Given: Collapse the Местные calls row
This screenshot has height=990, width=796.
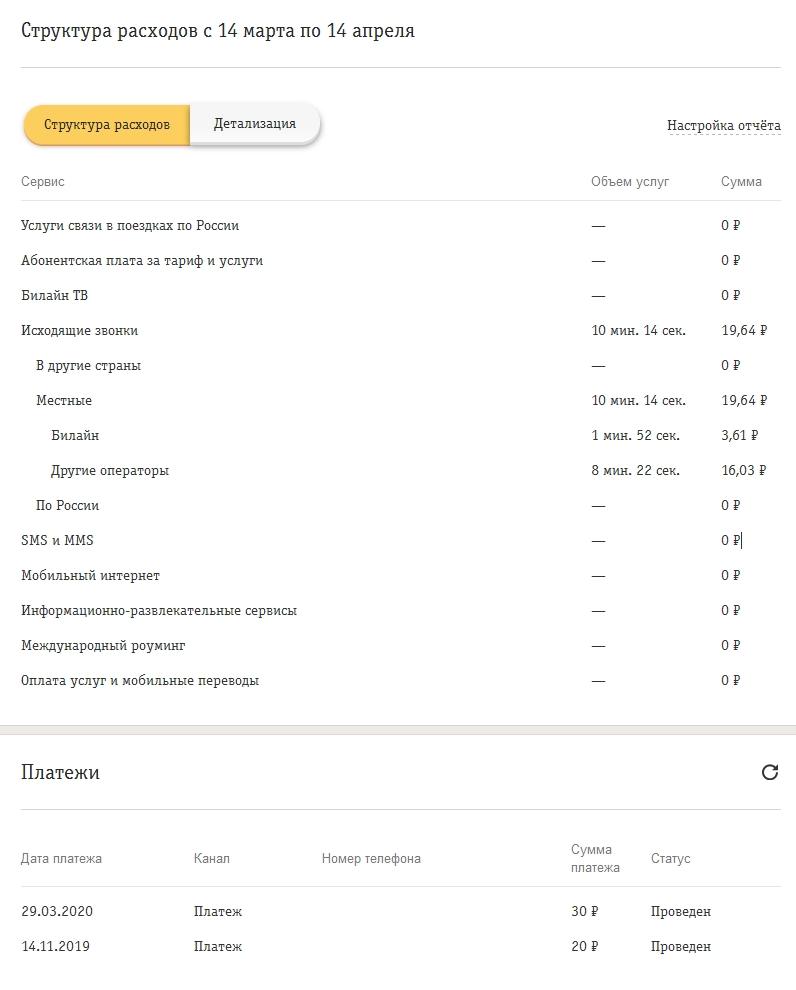Looking at the screenshot, I should point(401,400).
